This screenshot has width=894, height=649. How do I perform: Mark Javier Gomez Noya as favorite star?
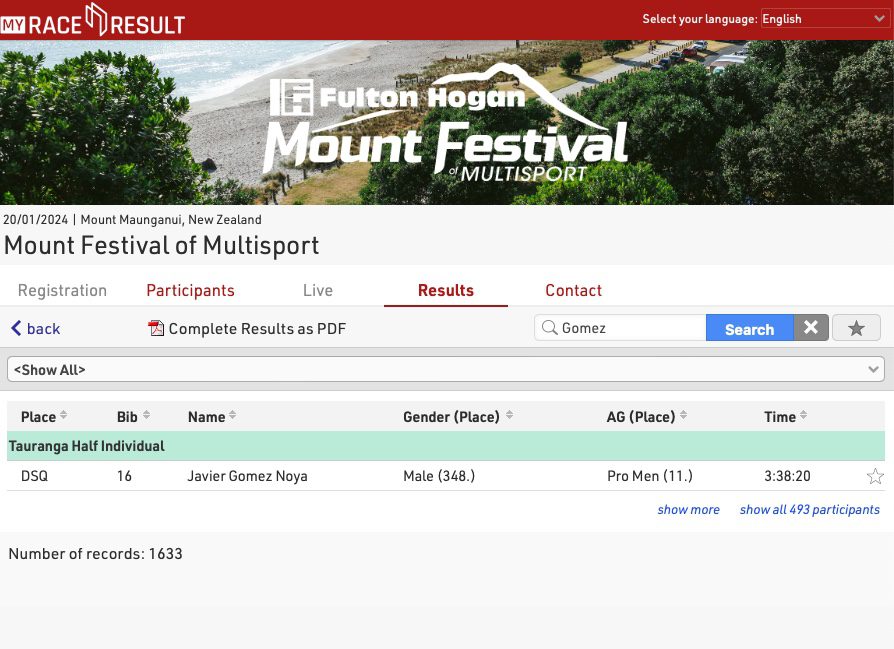click(x=875, y=476)
